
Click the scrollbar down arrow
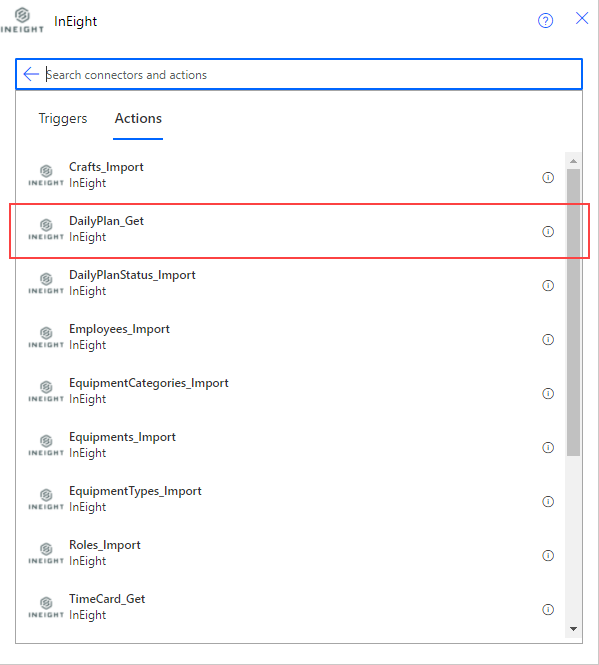click(x=574, y=629)
